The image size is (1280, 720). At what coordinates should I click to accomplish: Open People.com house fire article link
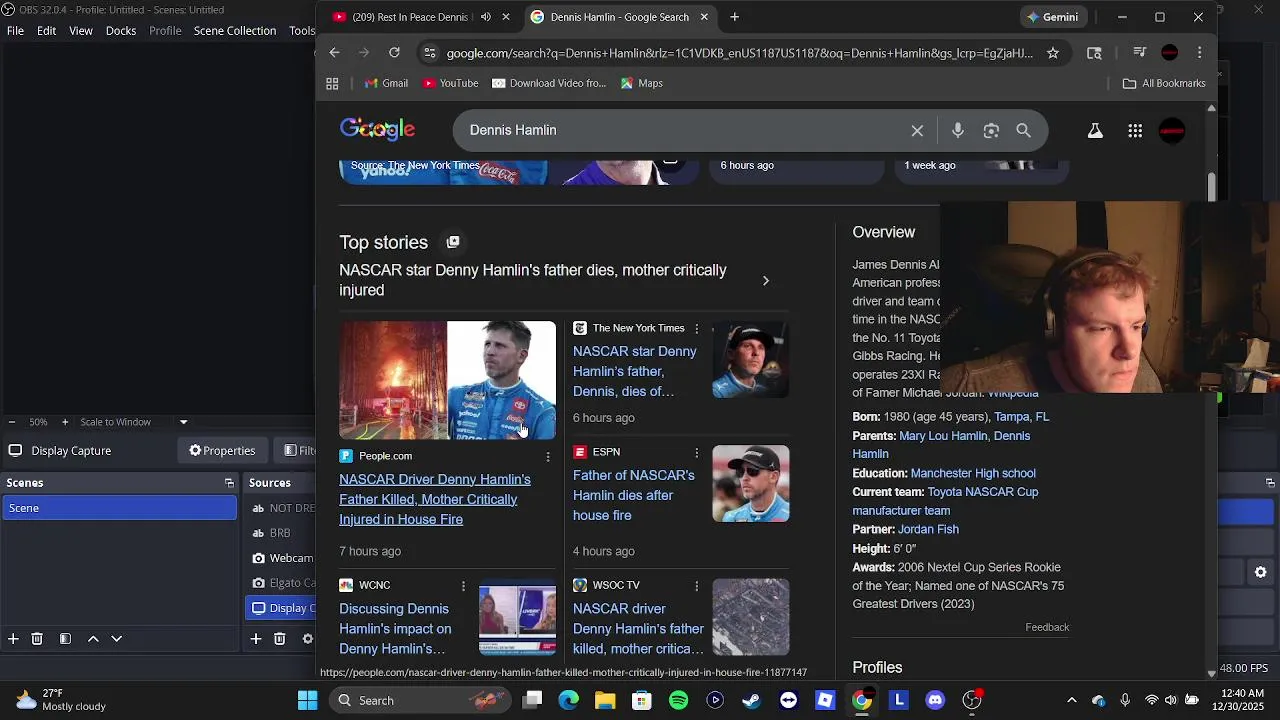coord(435,499)
